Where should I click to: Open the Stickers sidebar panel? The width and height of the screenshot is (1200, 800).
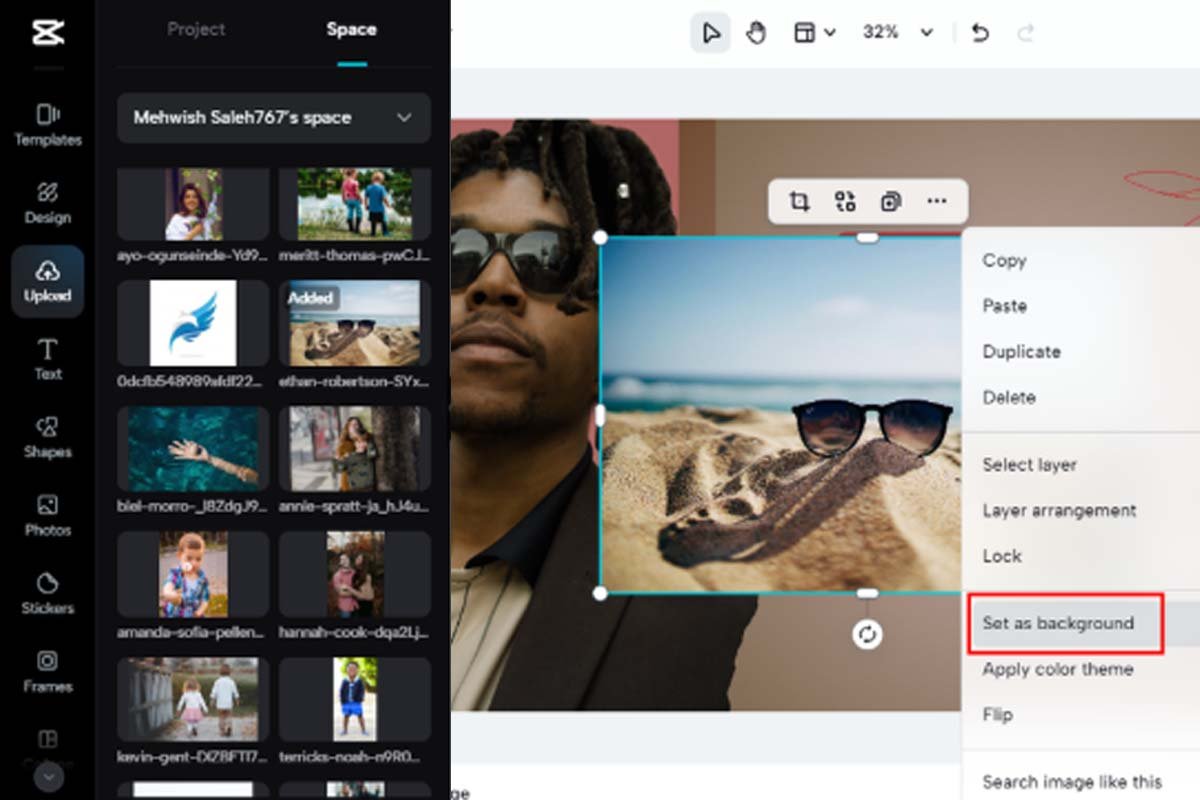pyautogui.click(x=48, y=593)
